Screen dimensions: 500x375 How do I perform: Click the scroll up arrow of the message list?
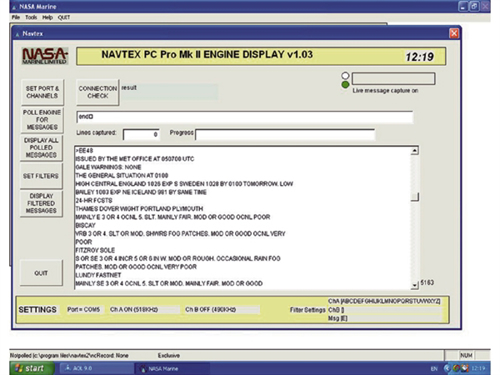(414, 151)
